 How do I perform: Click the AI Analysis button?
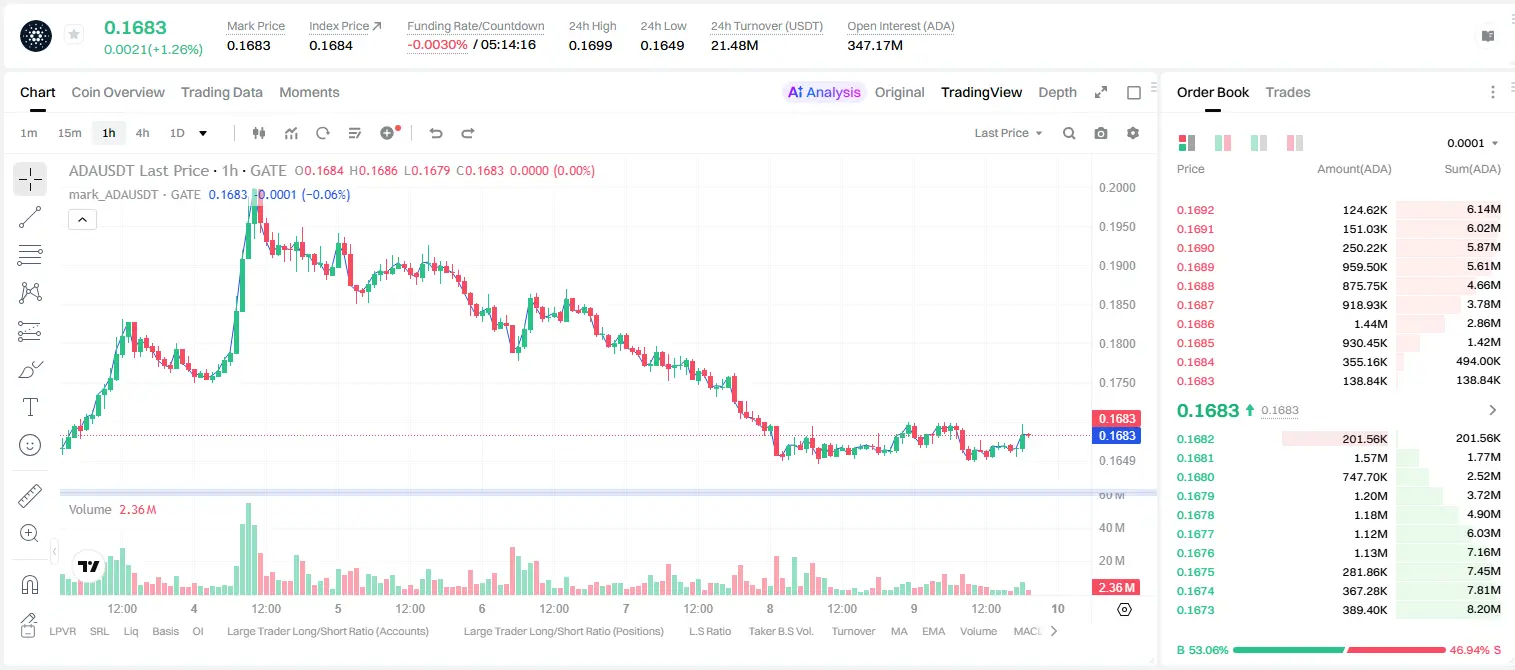(824, 92)
